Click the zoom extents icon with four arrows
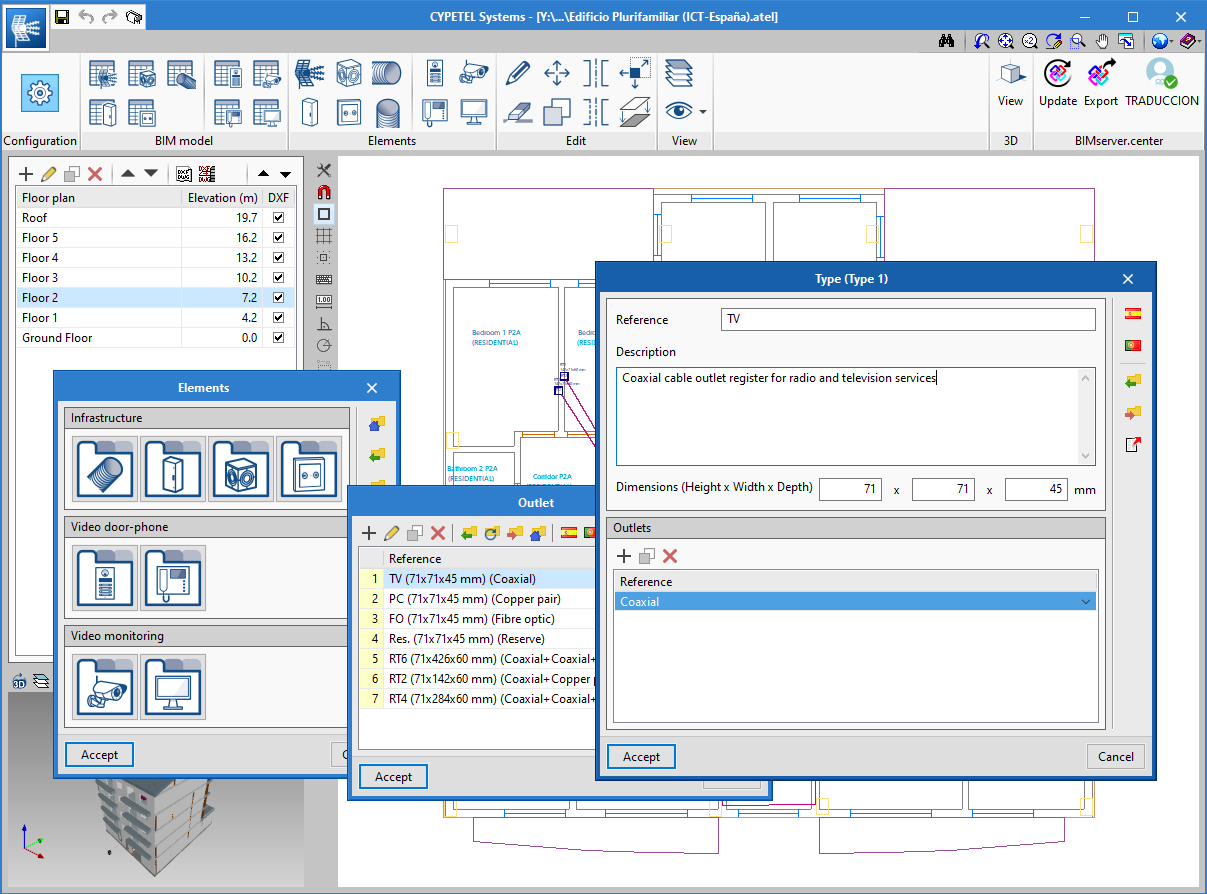Viewport: 1207px width, 894px height. pos(1006,41)
